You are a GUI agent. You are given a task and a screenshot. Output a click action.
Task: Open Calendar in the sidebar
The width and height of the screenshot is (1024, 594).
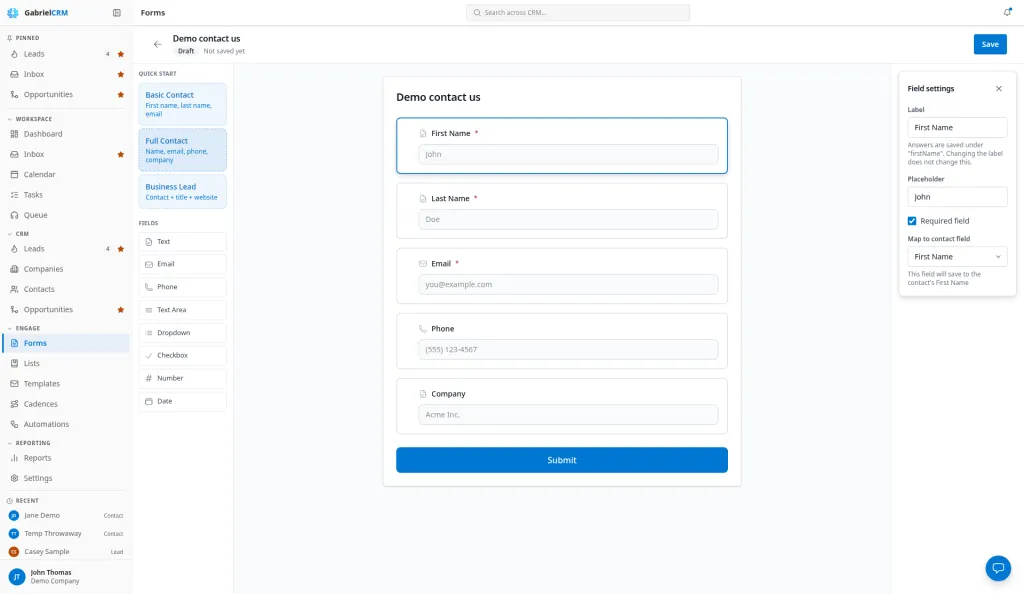(x=66, y=174)
